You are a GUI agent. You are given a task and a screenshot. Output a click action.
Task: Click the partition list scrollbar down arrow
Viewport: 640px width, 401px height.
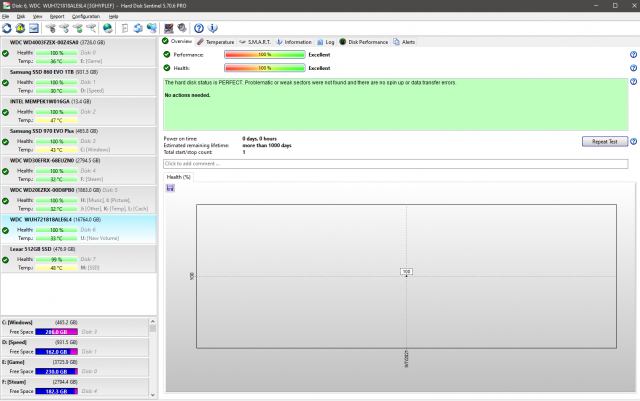[x=153, y=395]
